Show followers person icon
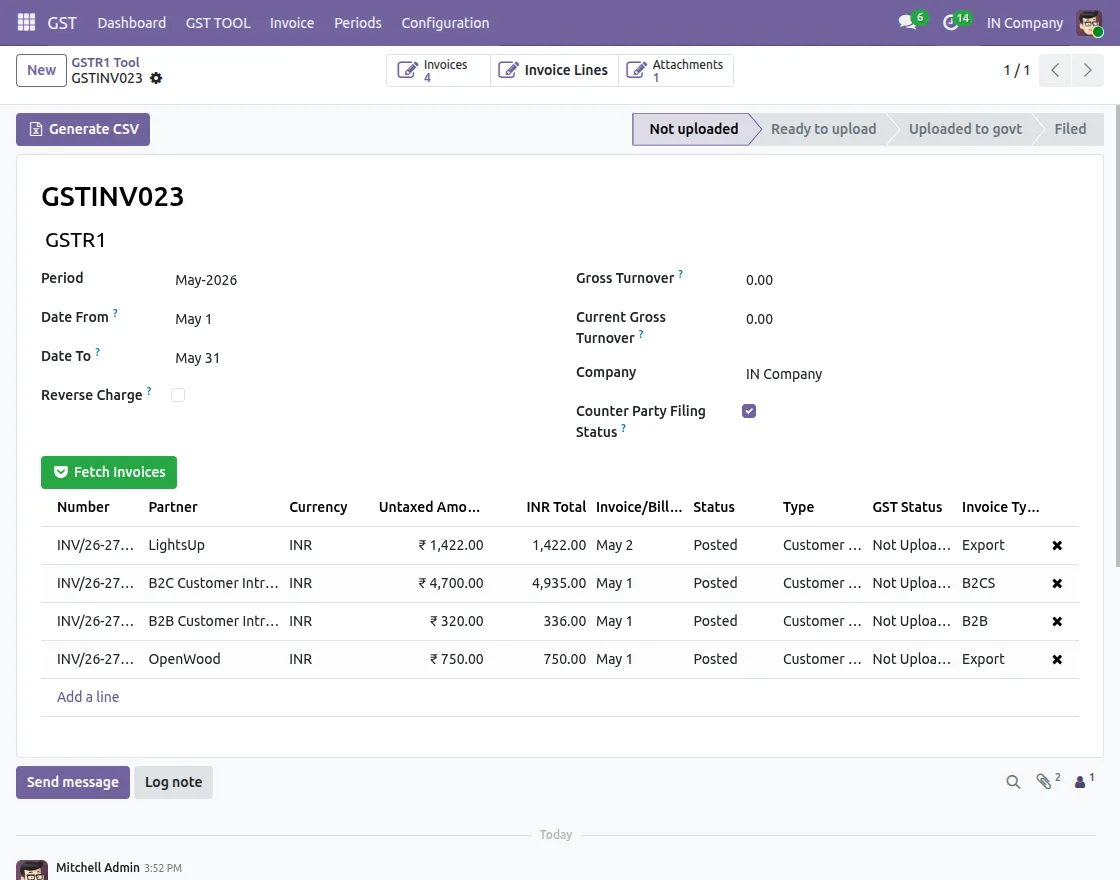The height and width of the screenshot is (880, 1120). click(1080, 782)
